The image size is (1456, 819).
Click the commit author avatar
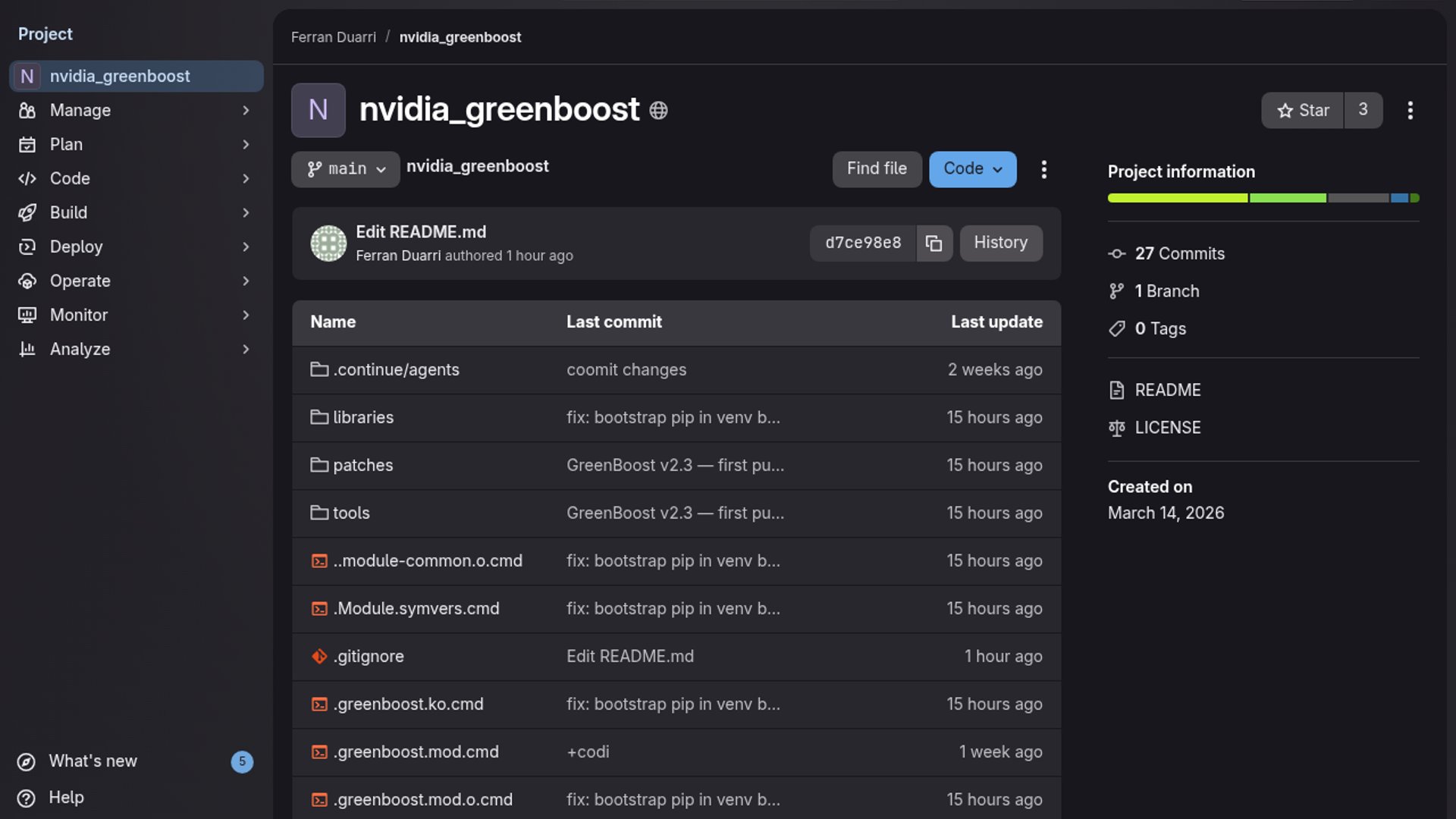[x=328, y=243]
